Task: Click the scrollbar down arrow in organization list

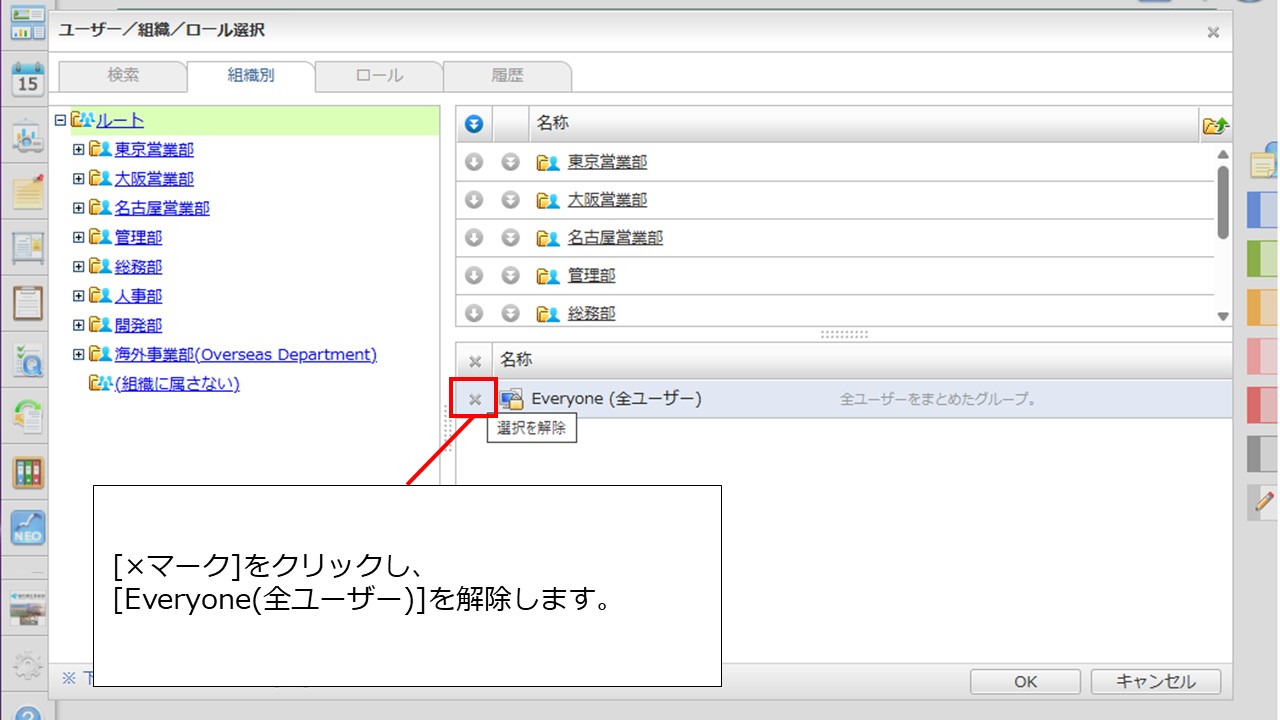Action: (x=1223, y=315)
